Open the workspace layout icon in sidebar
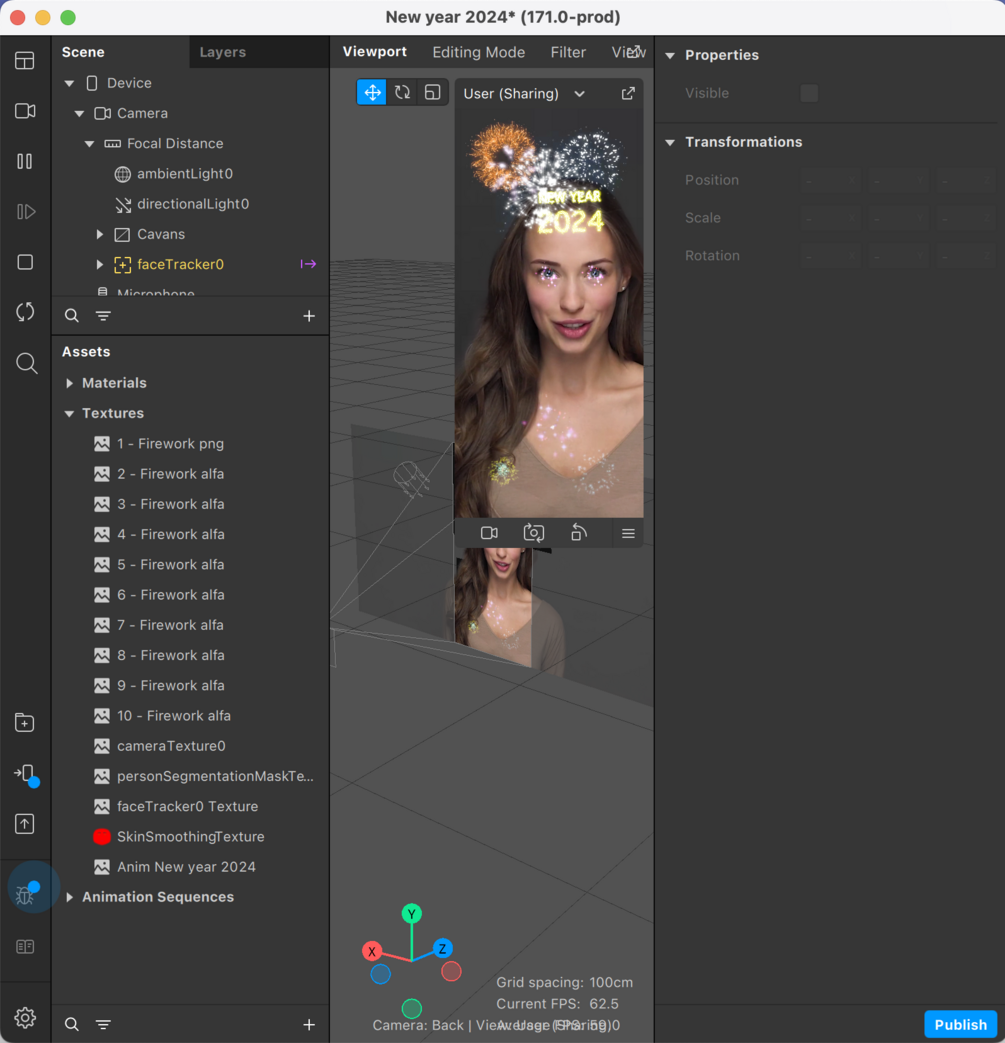The image size is (1005, 1043). point(25,61)
